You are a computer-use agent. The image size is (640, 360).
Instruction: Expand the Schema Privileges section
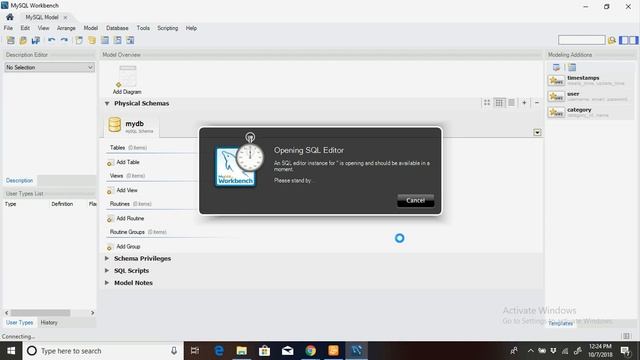(107, 258)
